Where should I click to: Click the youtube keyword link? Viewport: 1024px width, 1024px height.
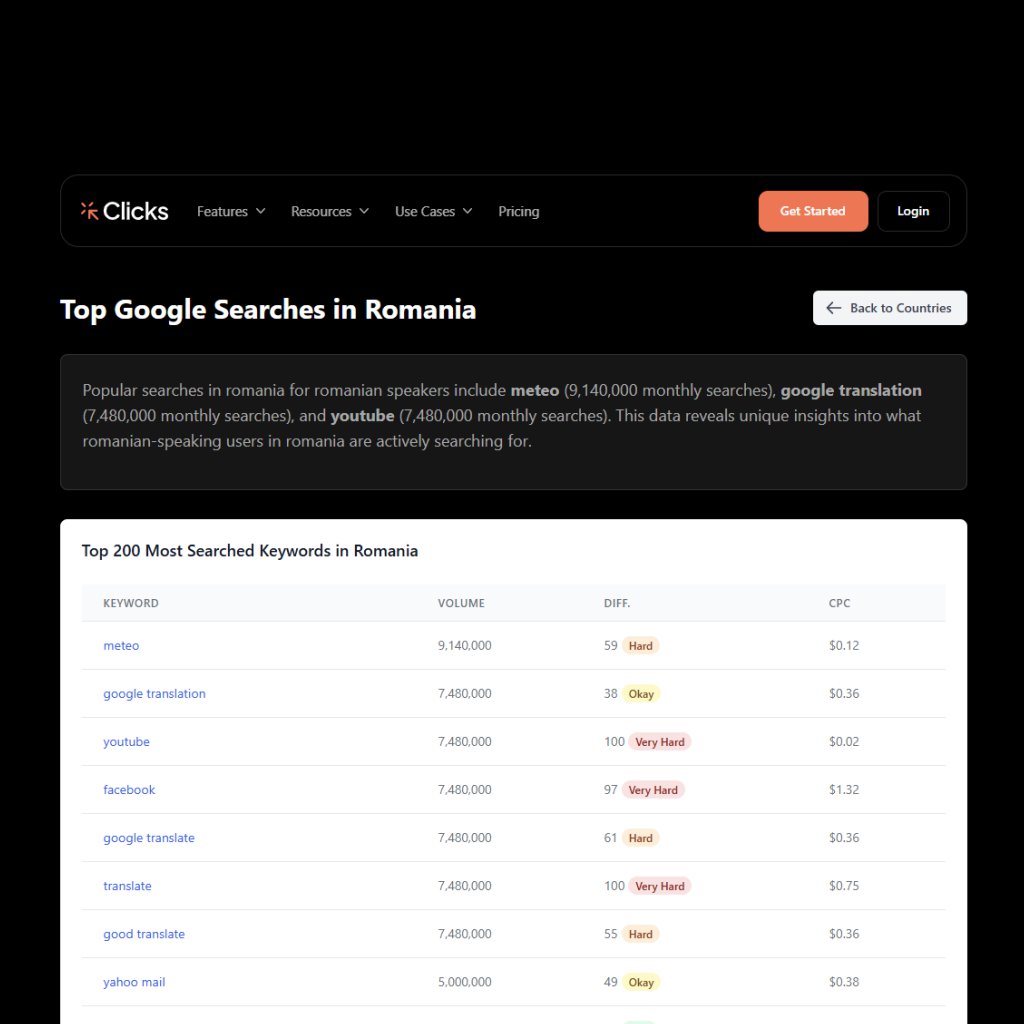pyautogui.click(x=126, y=741)
